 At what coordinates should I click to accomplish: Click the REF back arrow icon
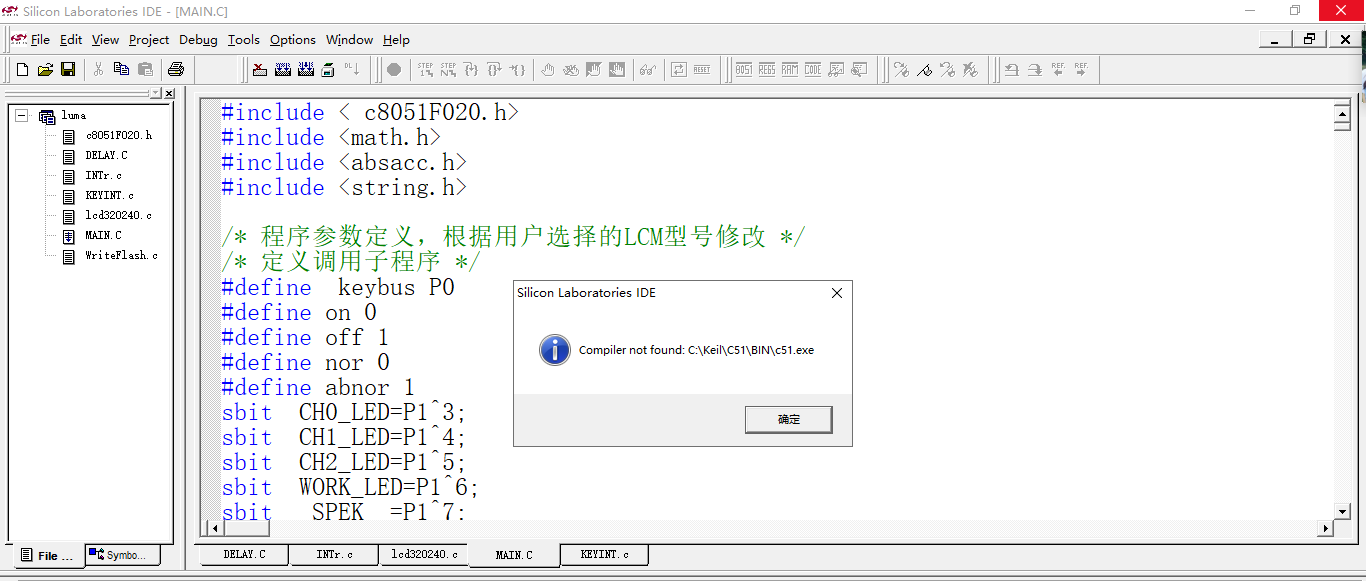(x=1058, y=70)
